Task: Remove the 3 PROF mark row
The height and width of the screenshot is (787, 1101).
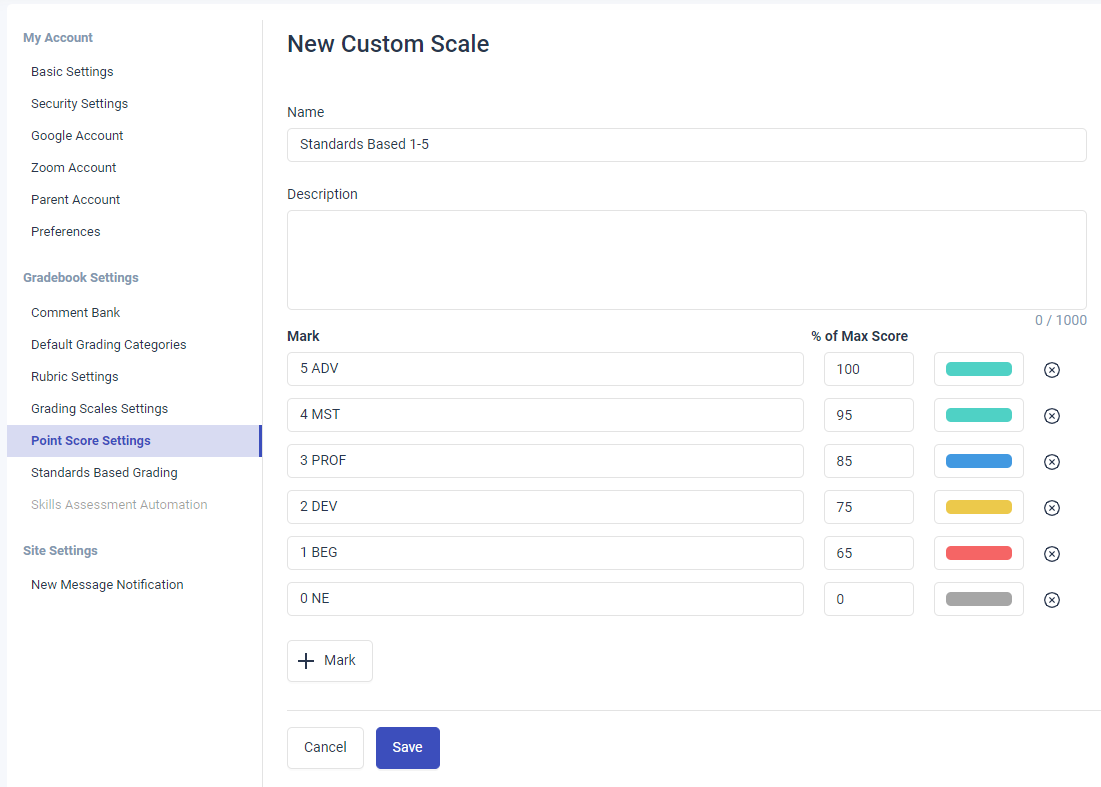Action: pyautogui.click(x=1051, y=462)
